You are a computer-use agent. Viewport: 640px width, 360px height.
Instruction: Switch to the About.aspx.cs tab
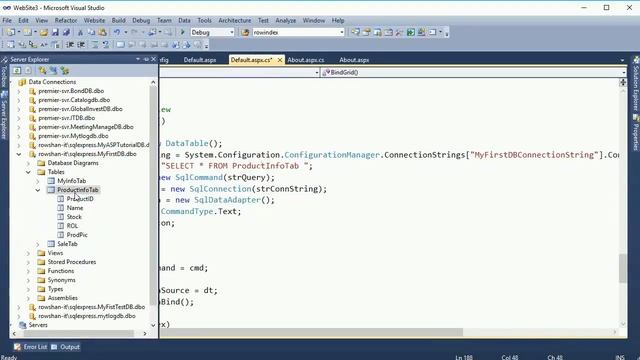click(x=306, y=60)
